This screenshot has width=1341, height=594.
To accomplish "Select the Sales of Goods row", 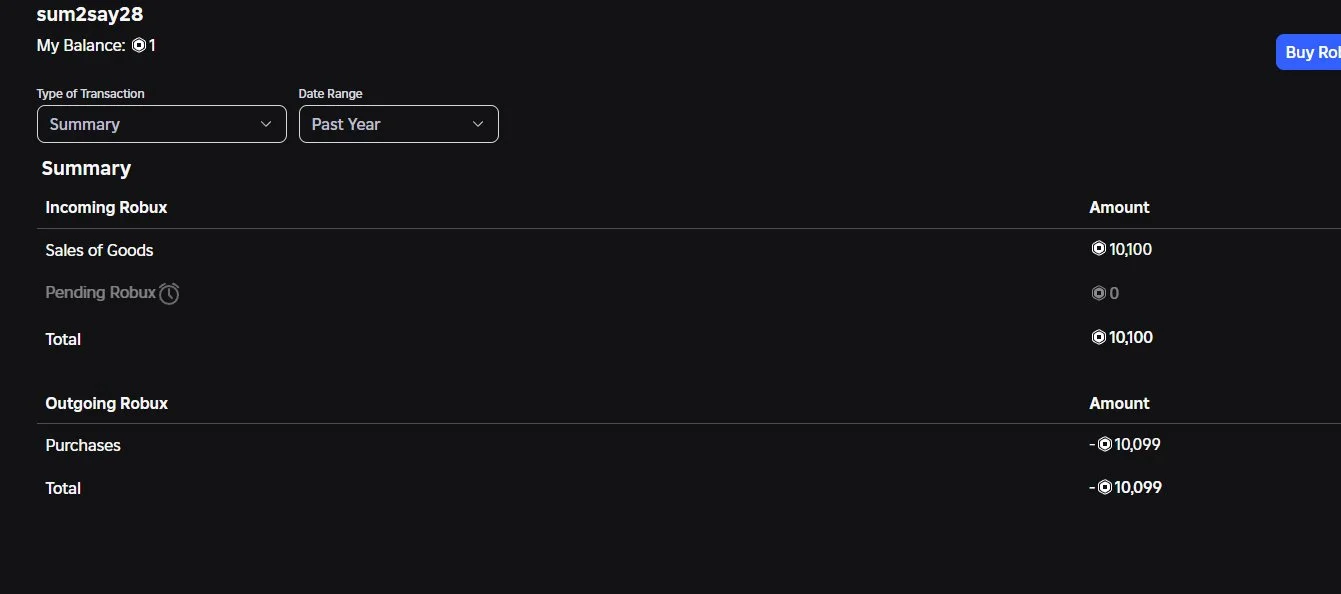I will [x=99, y=250].
